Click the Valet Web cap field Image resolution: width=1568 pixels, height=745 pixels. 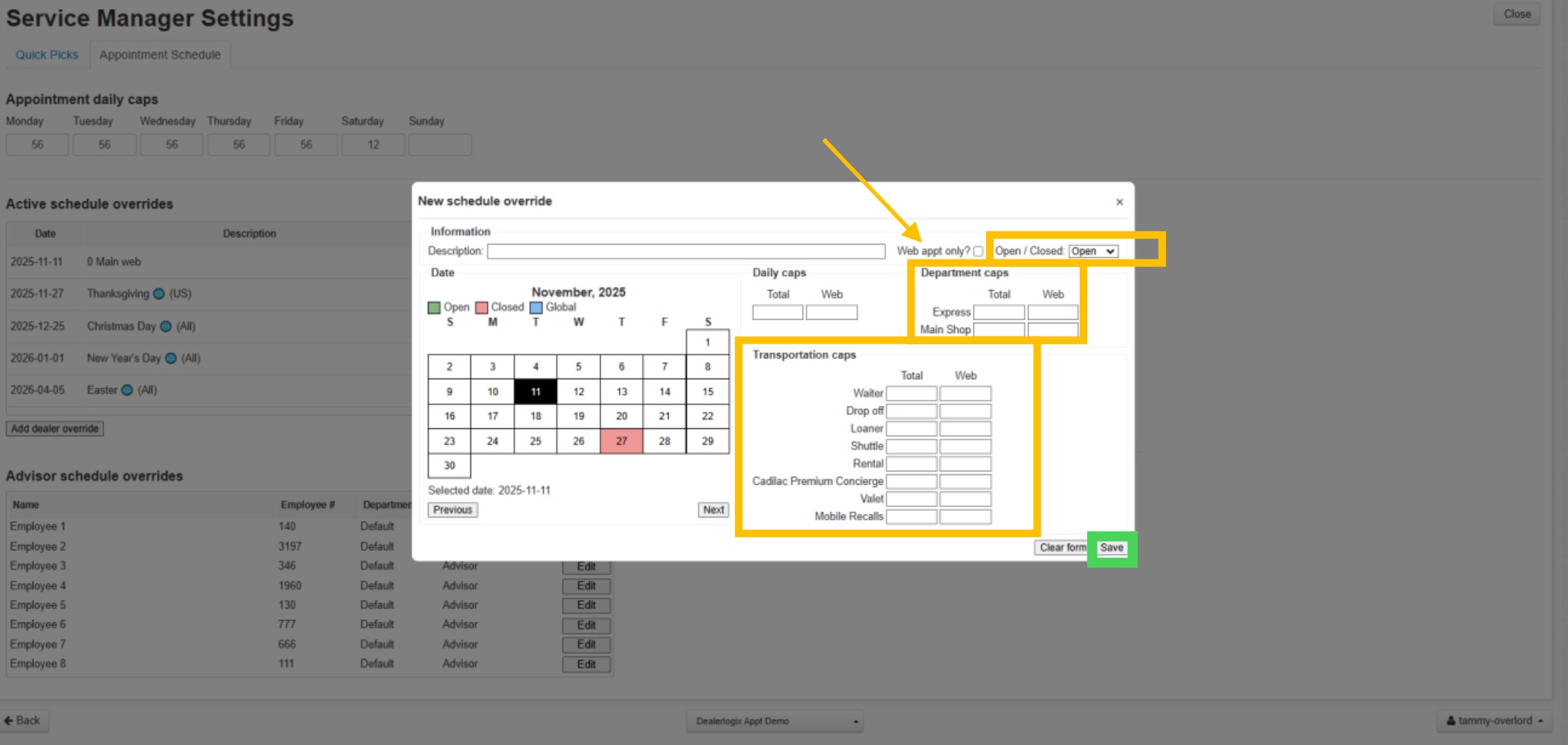[965, 499]
